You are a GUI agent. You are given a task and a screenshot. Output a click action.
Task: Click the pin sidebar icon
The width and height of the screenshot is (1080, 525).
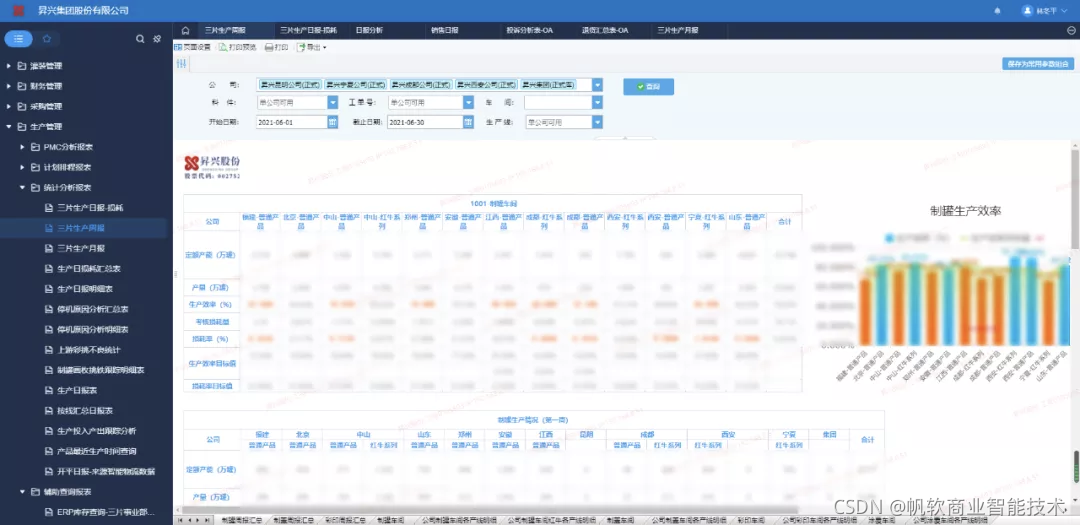click(157, 39)
